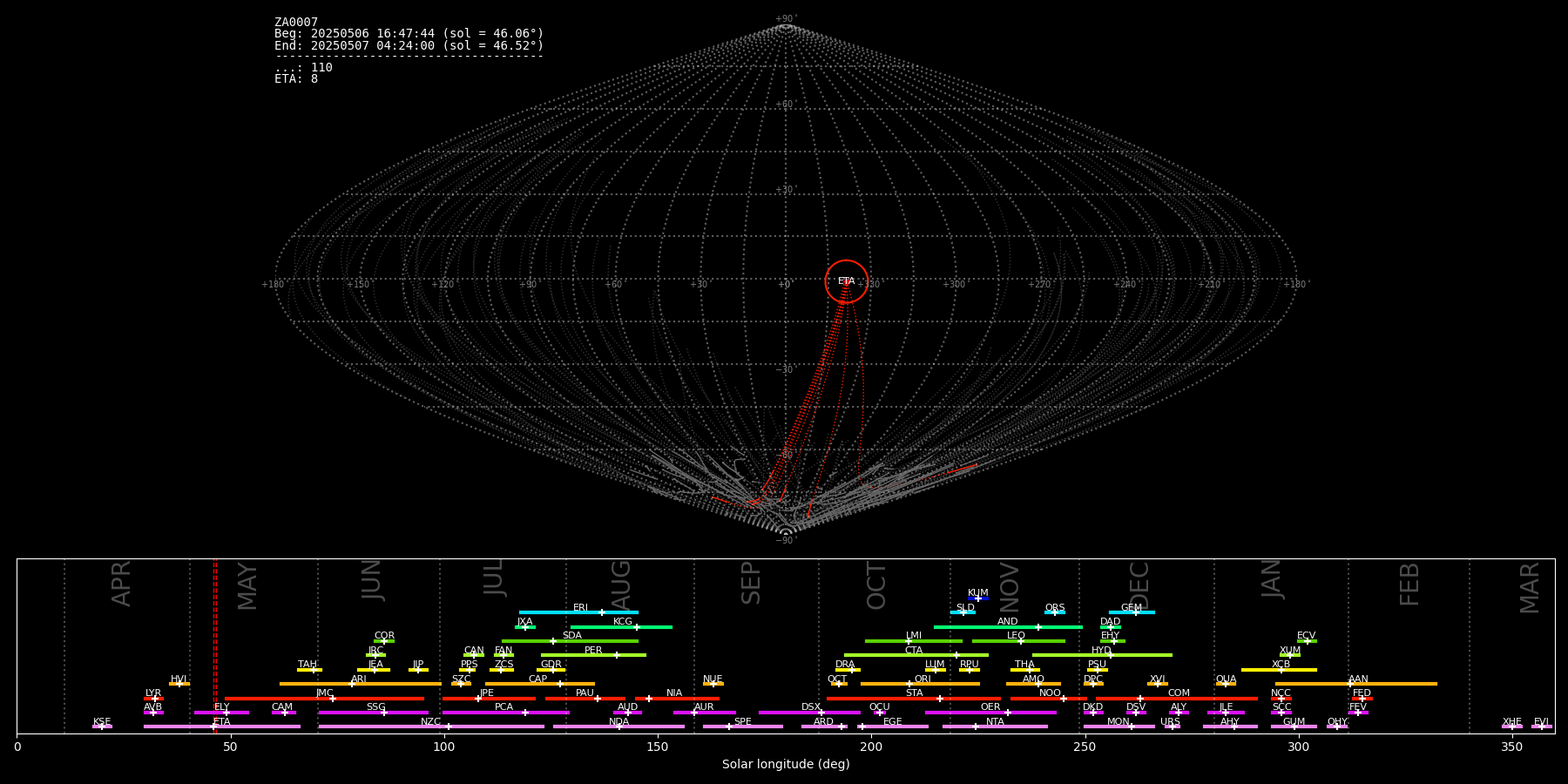This screenshot has height=784, width=1568.
Task: Click the AAN shower label
Action: 1358,679
